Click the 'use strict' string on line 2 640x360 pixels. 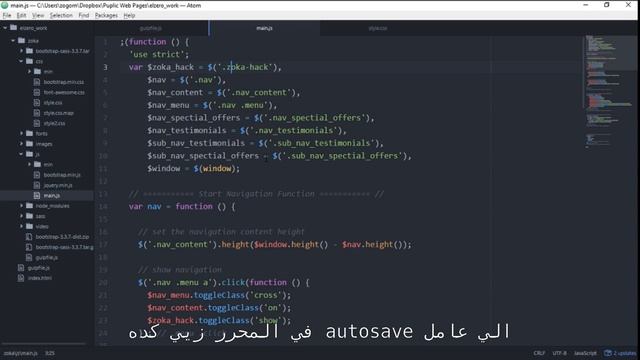click(x=157, y=54)
